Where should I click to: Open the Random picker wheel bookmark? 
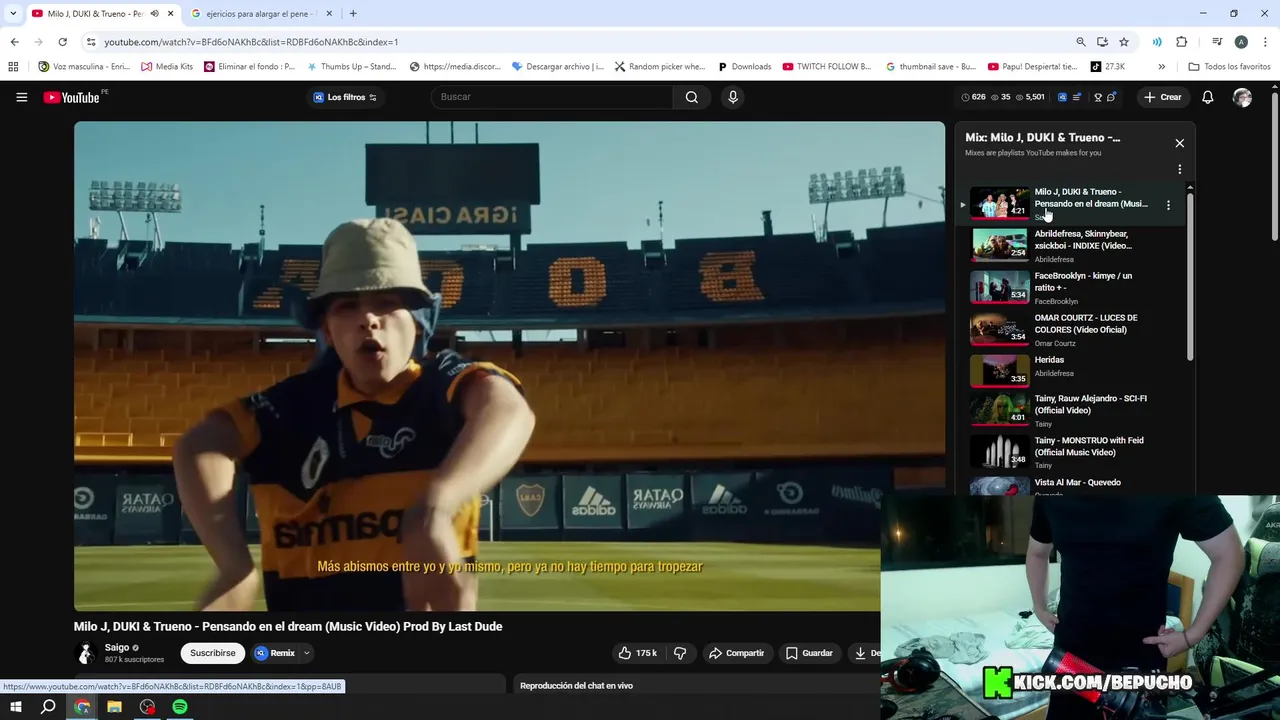click(x=660, y=67)
